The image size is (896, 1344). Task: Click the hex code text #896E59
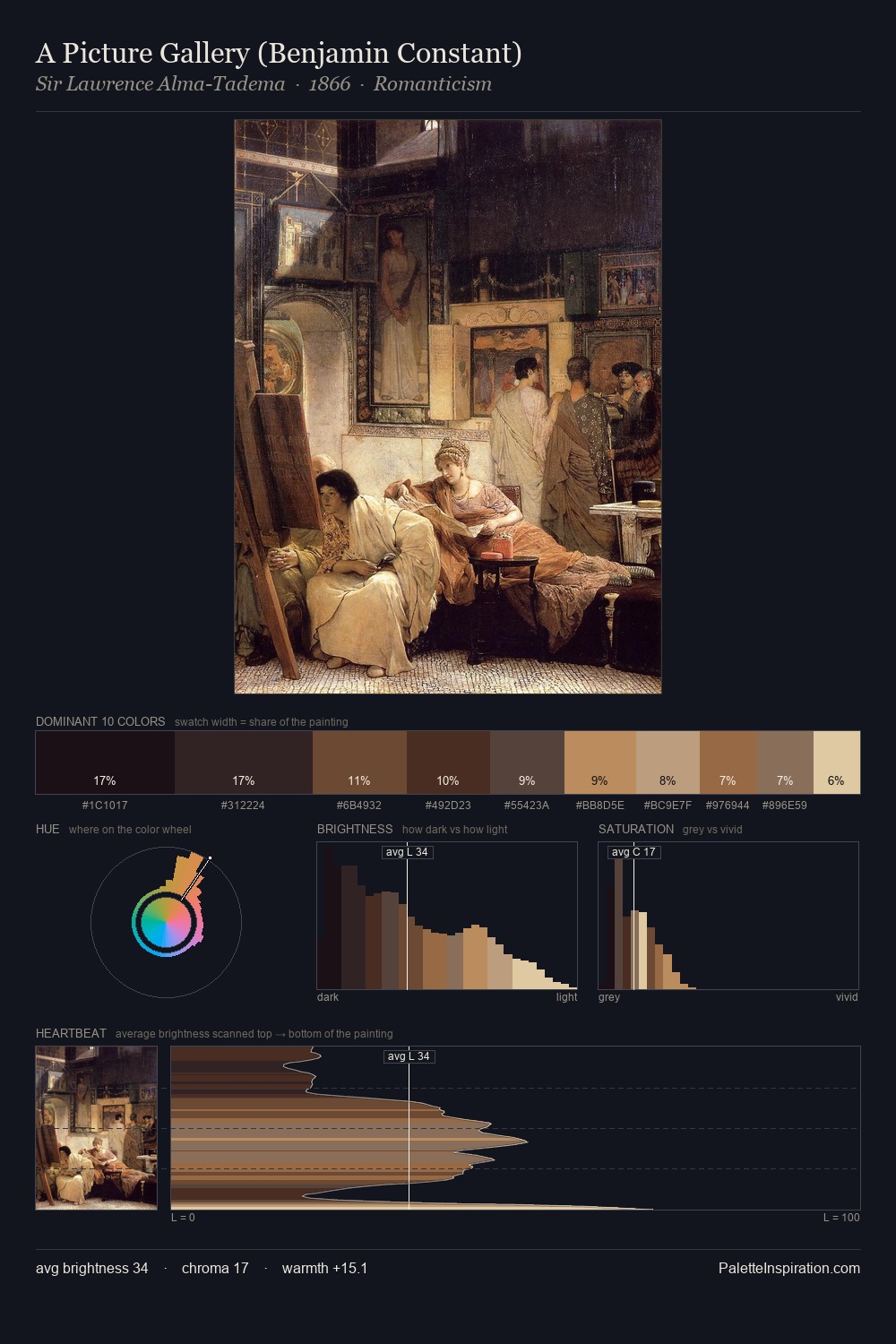click(785, 806)
